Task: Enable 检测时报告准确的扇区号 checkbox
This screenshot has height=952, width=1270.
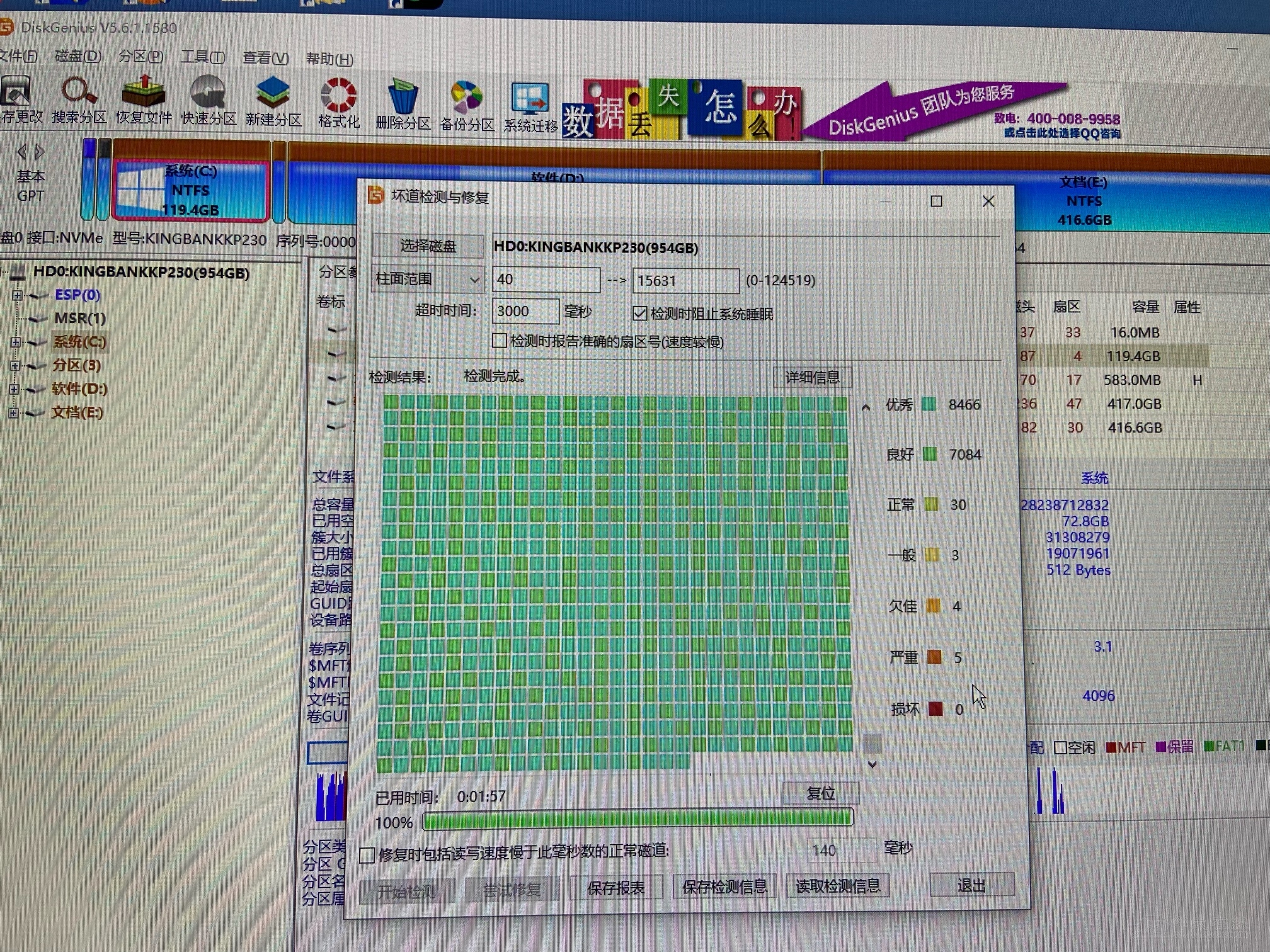Action: (500, 341)
